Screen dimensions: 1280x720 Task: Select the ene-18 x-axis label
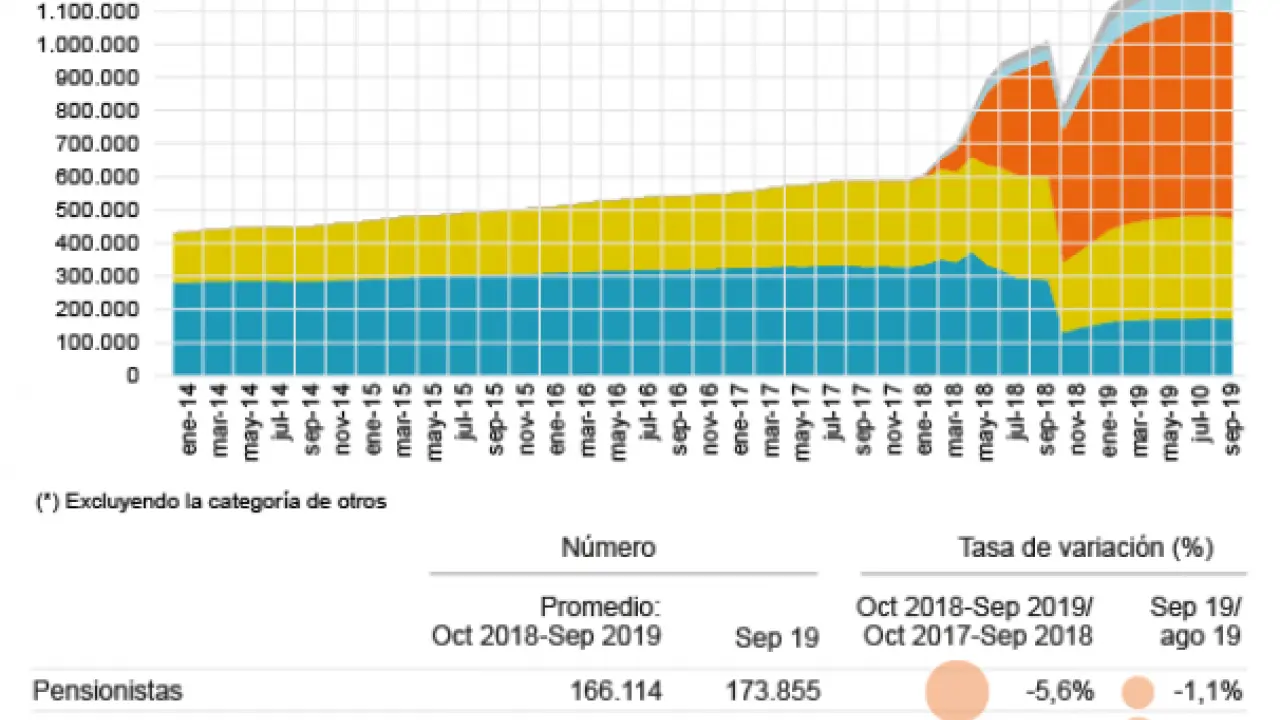[x=925, y=431]
